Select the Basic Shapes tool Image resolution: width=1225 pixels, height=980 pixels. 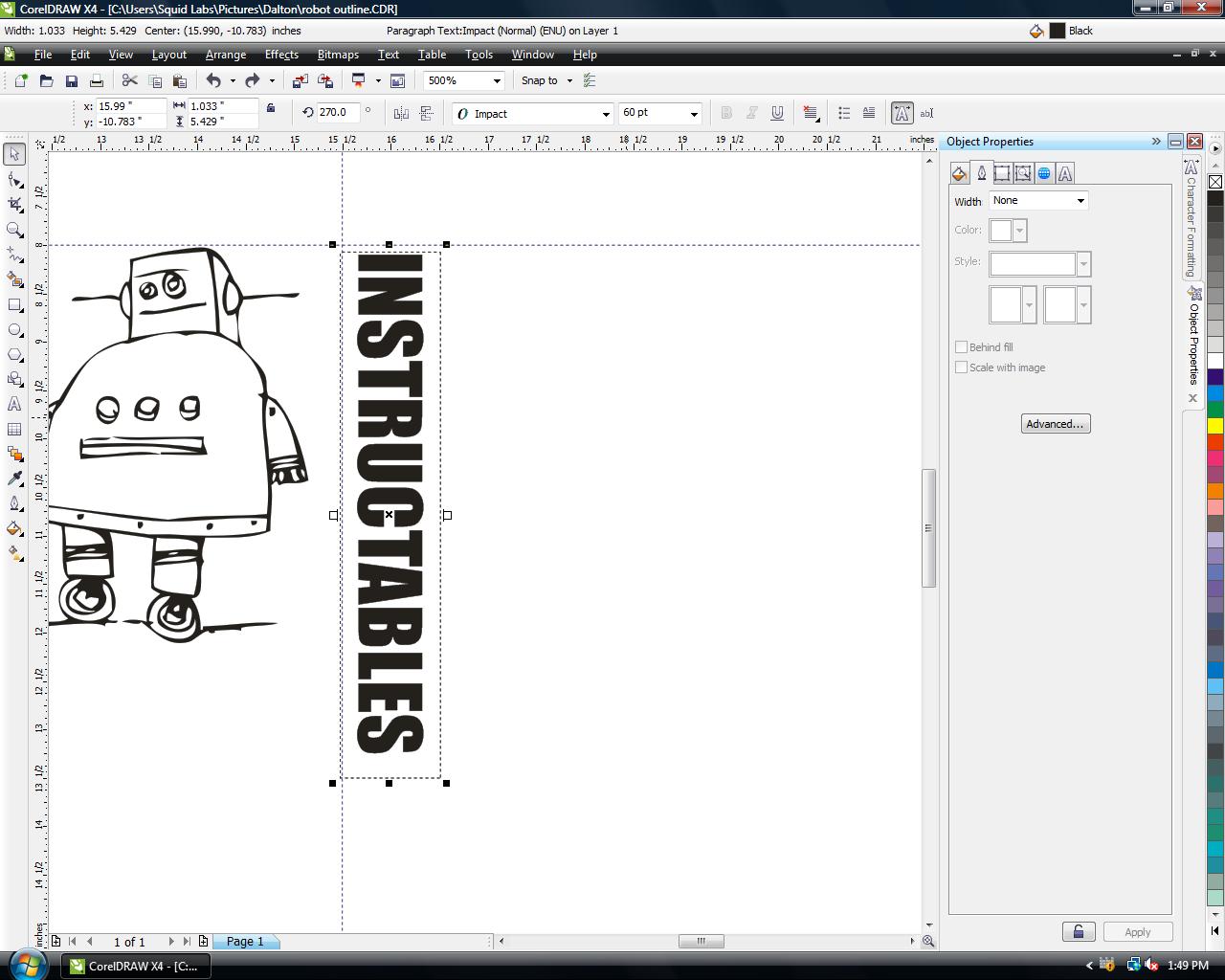pos(14,379)
